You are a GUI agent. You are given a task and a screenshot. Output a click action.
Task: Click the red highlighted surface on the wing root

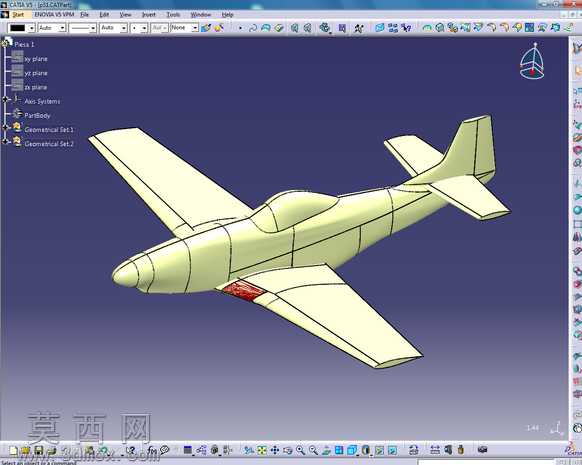point(244,290)
